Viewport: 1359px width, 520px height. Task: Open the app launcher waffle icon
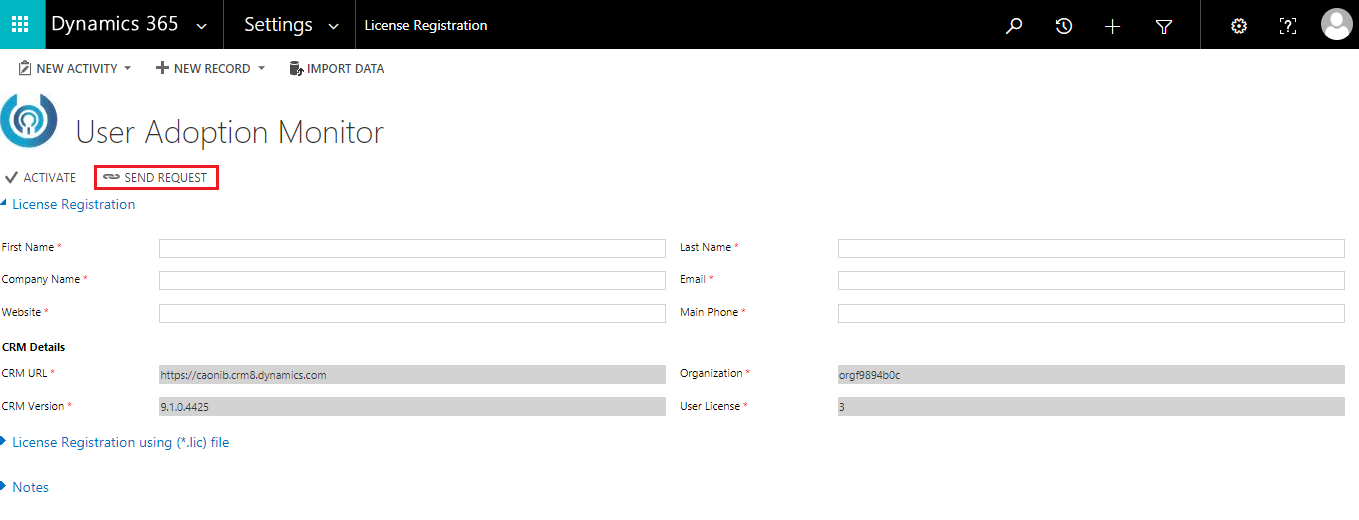[x=20, y=25]
